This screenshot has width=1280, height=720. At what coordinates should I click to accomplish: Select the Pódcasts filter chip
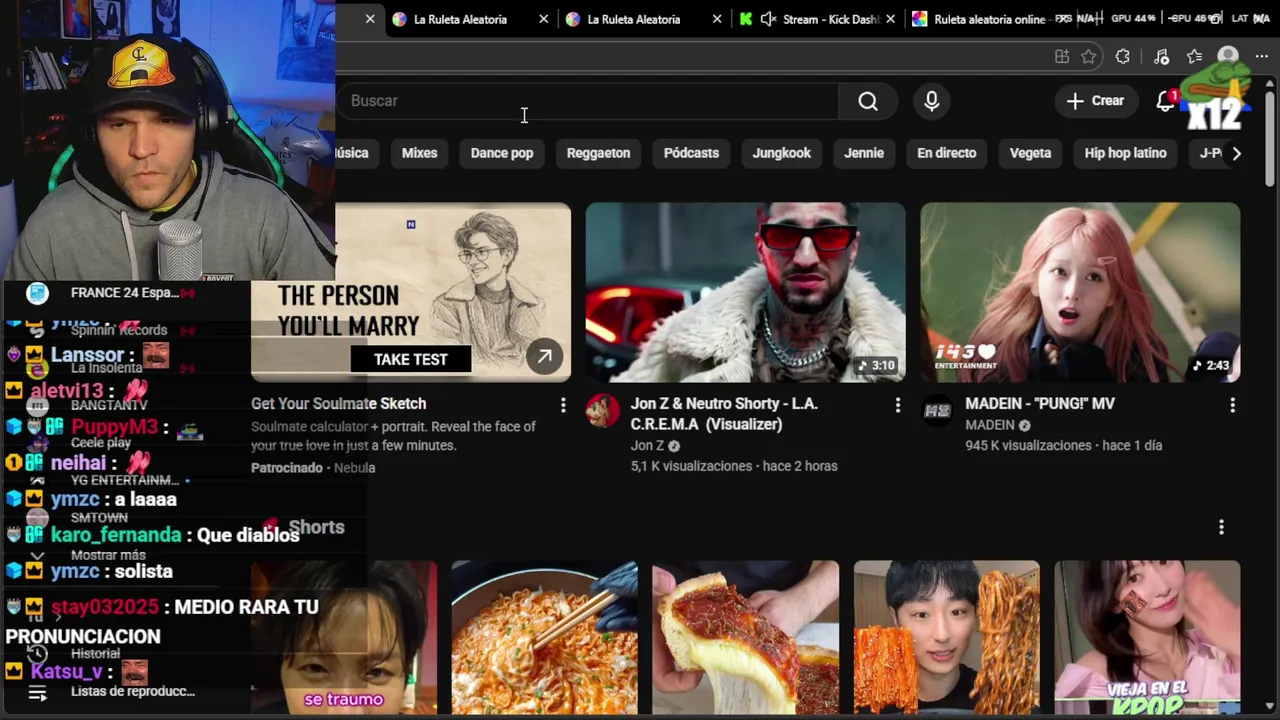coord(691,153)
